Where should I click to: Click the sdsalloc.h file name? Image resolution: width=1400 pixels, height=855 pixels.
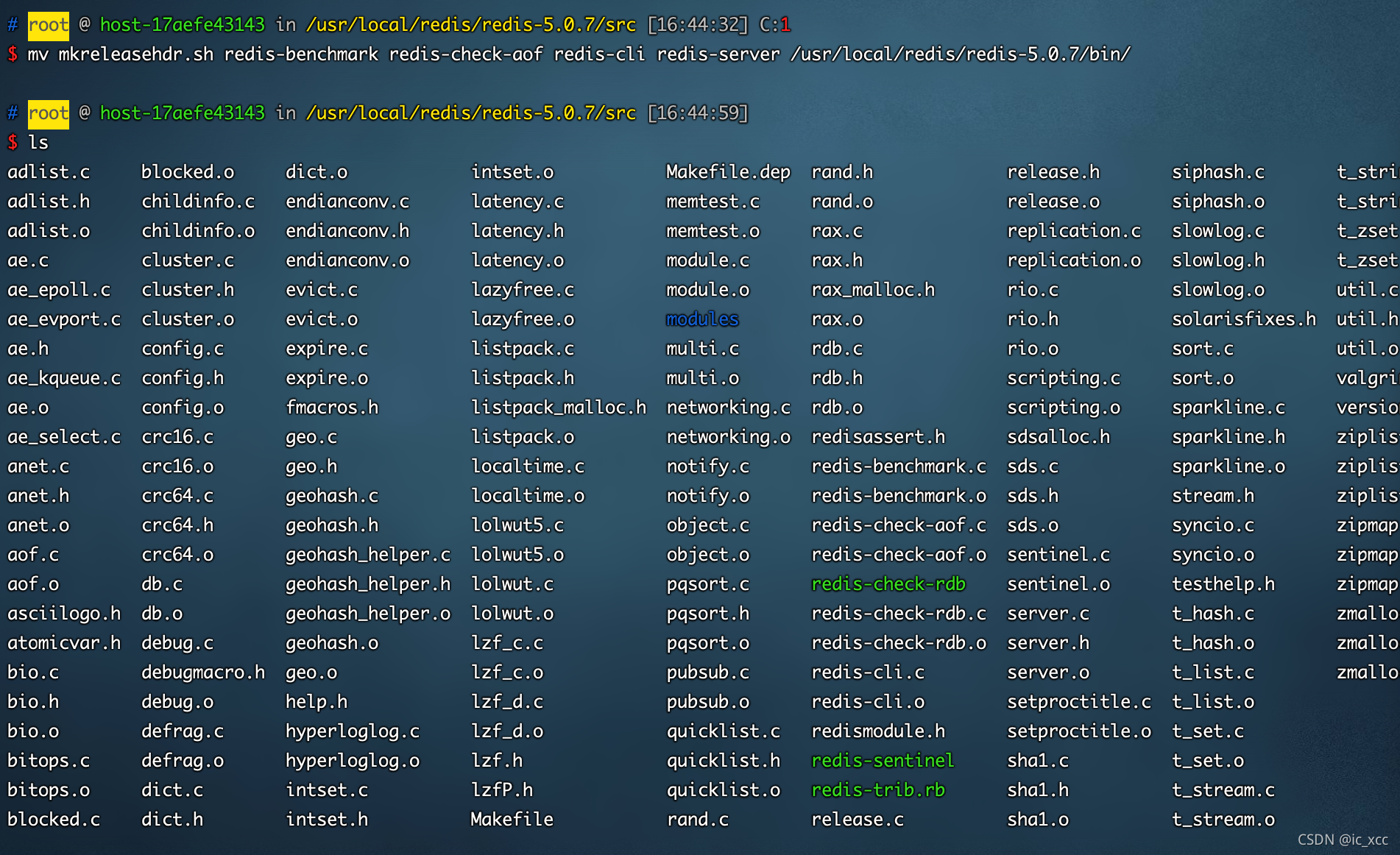pos(1058,437)
